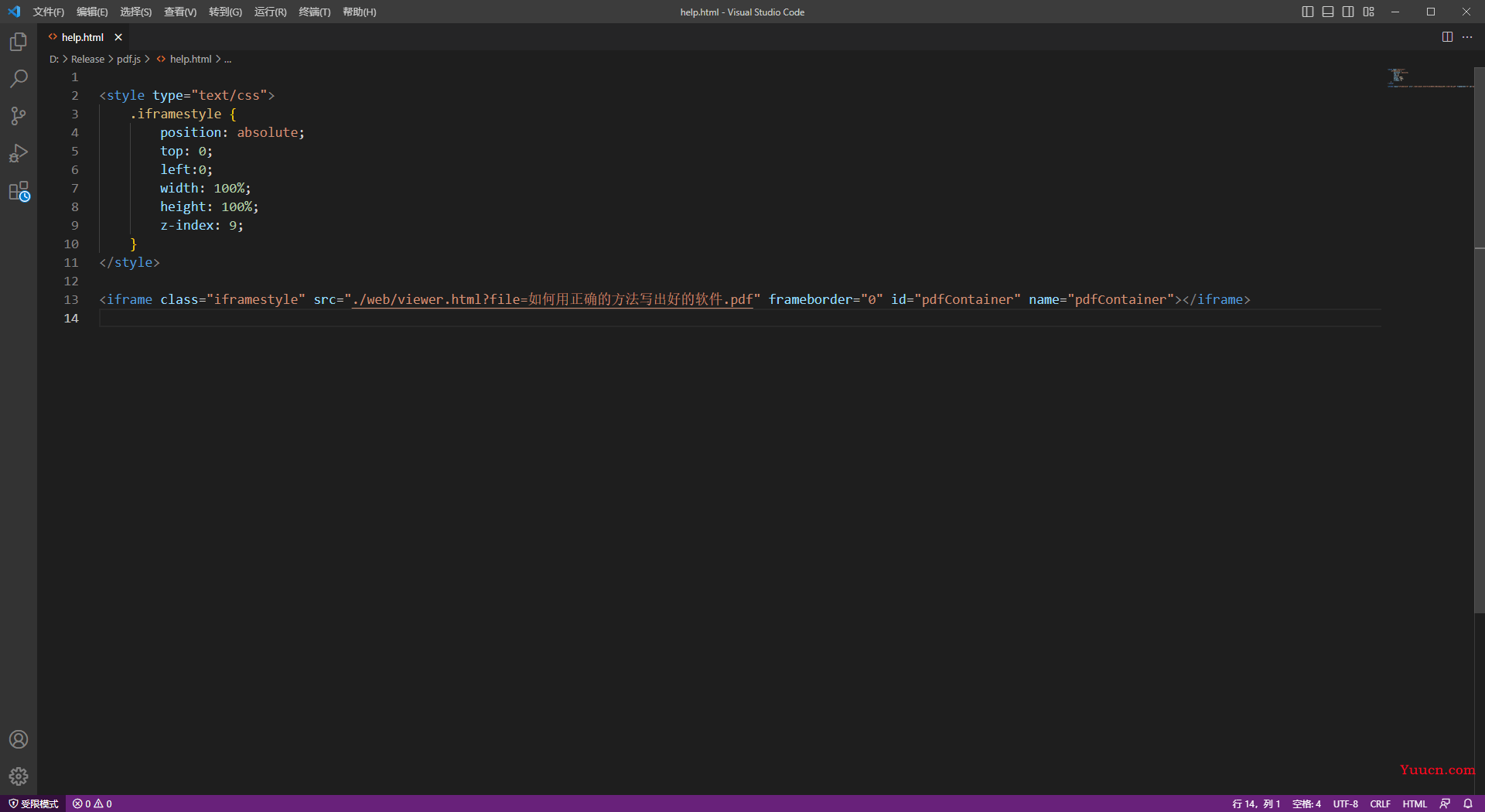
Task: Split the editor to the right
Action: click(x=1447, y=37)
